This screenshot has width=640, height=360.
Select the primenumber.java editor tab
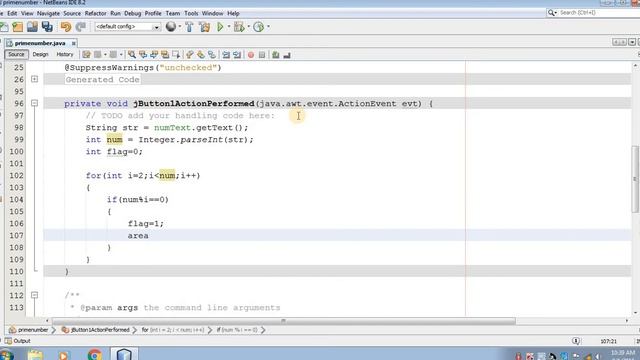click(x=40, y=43)
